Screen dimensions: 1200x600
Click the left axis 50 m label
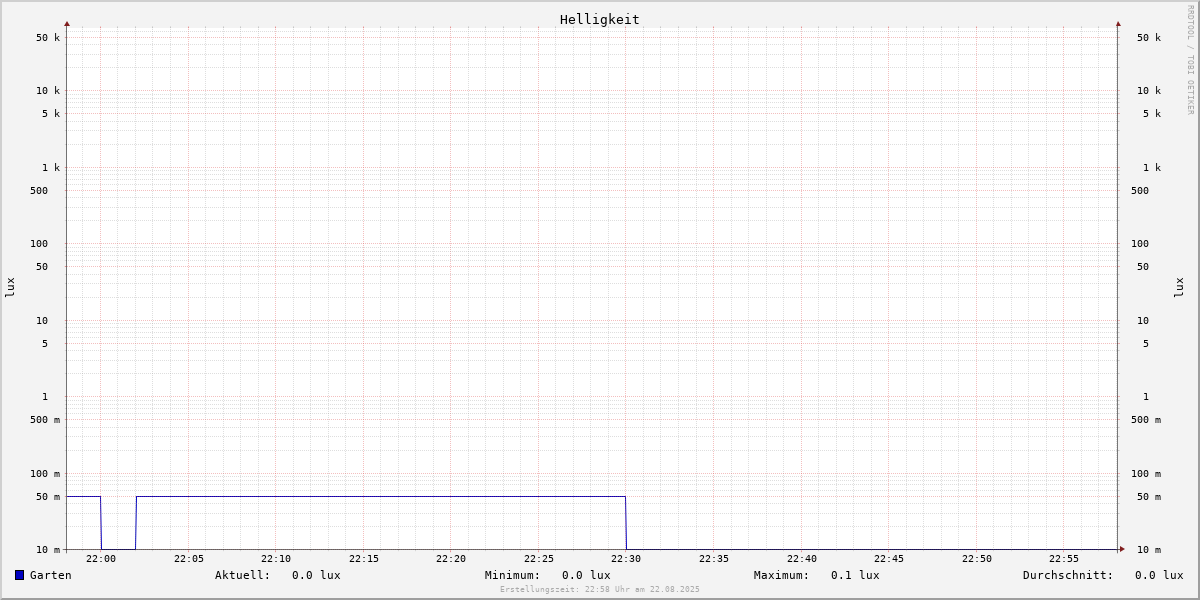click(48, 497)
